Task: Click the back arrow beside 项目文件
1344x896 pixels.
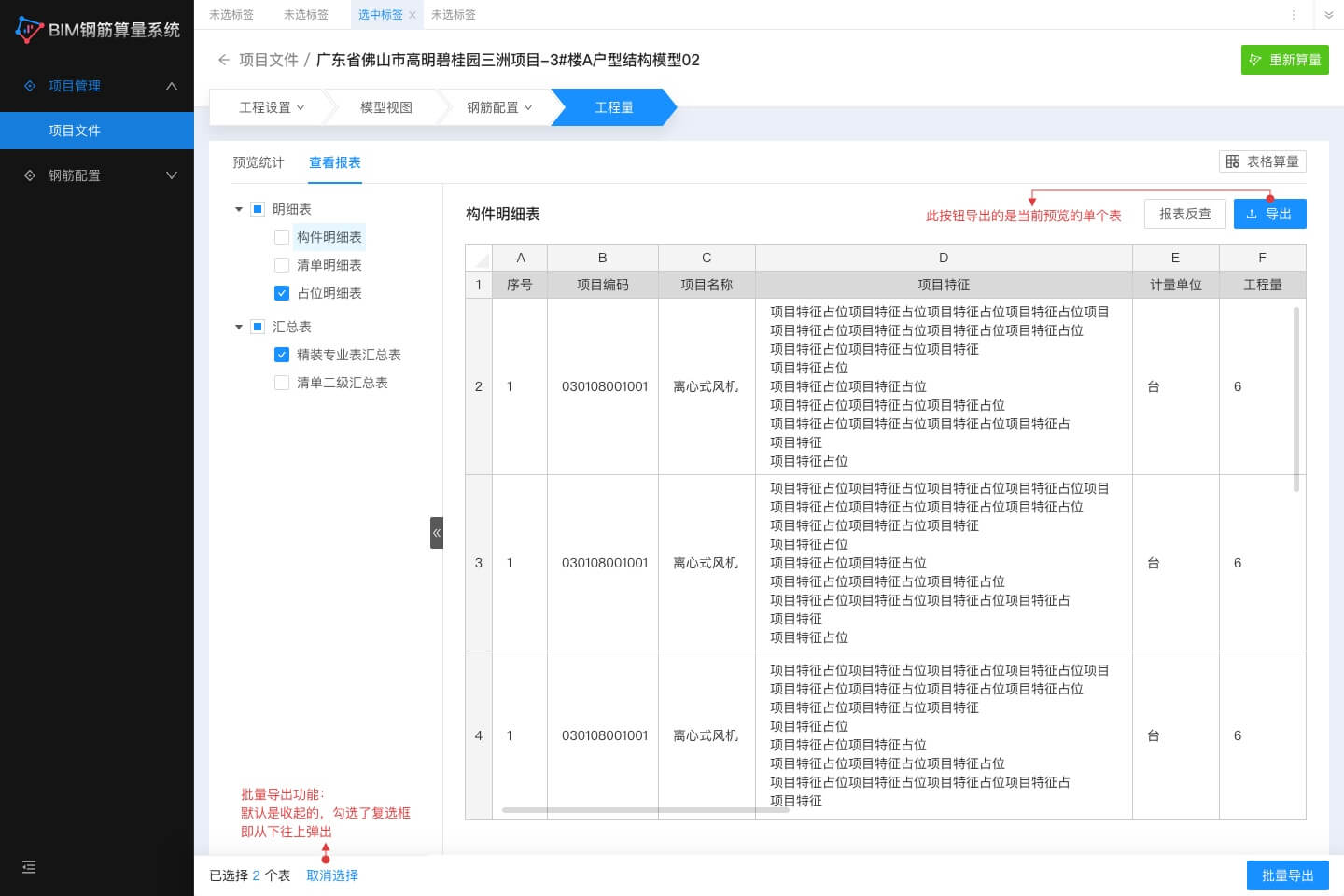Action: click(x=223, y=60)
